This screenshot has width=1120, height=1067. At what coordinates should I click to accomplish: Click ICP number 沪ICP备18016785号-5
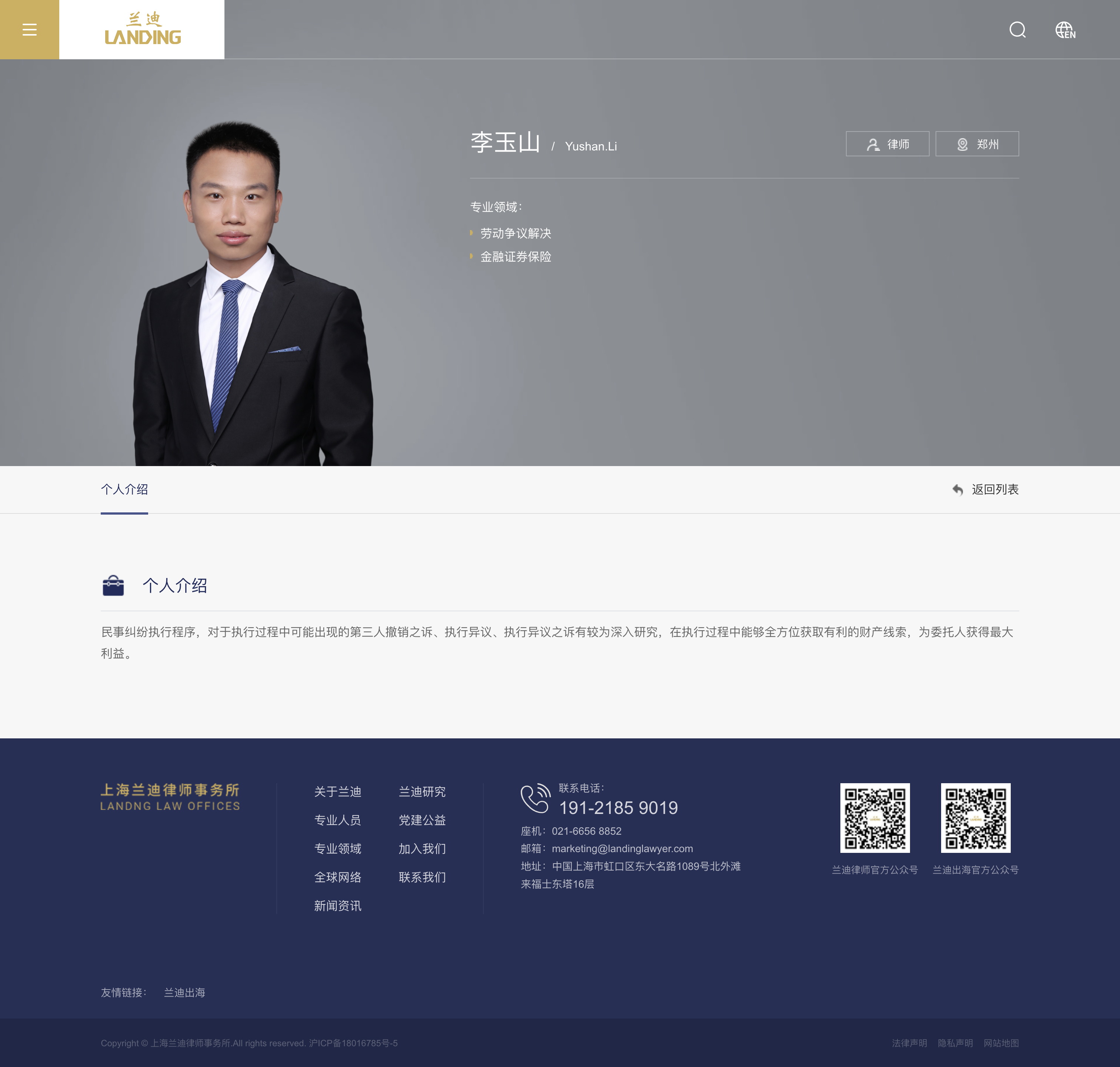[x=353, y=1043]
